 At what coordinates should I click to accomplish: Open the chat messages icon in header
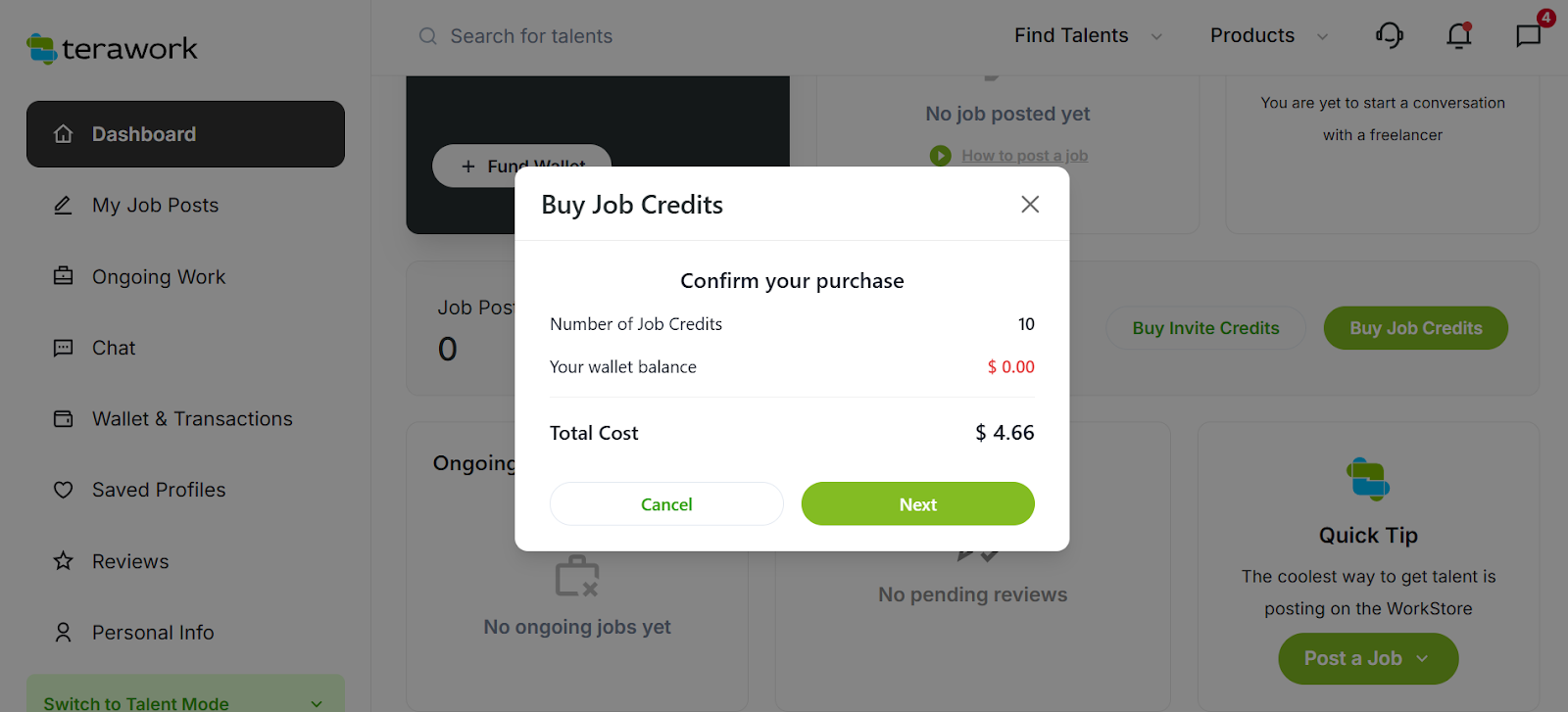coord(1528,36)
